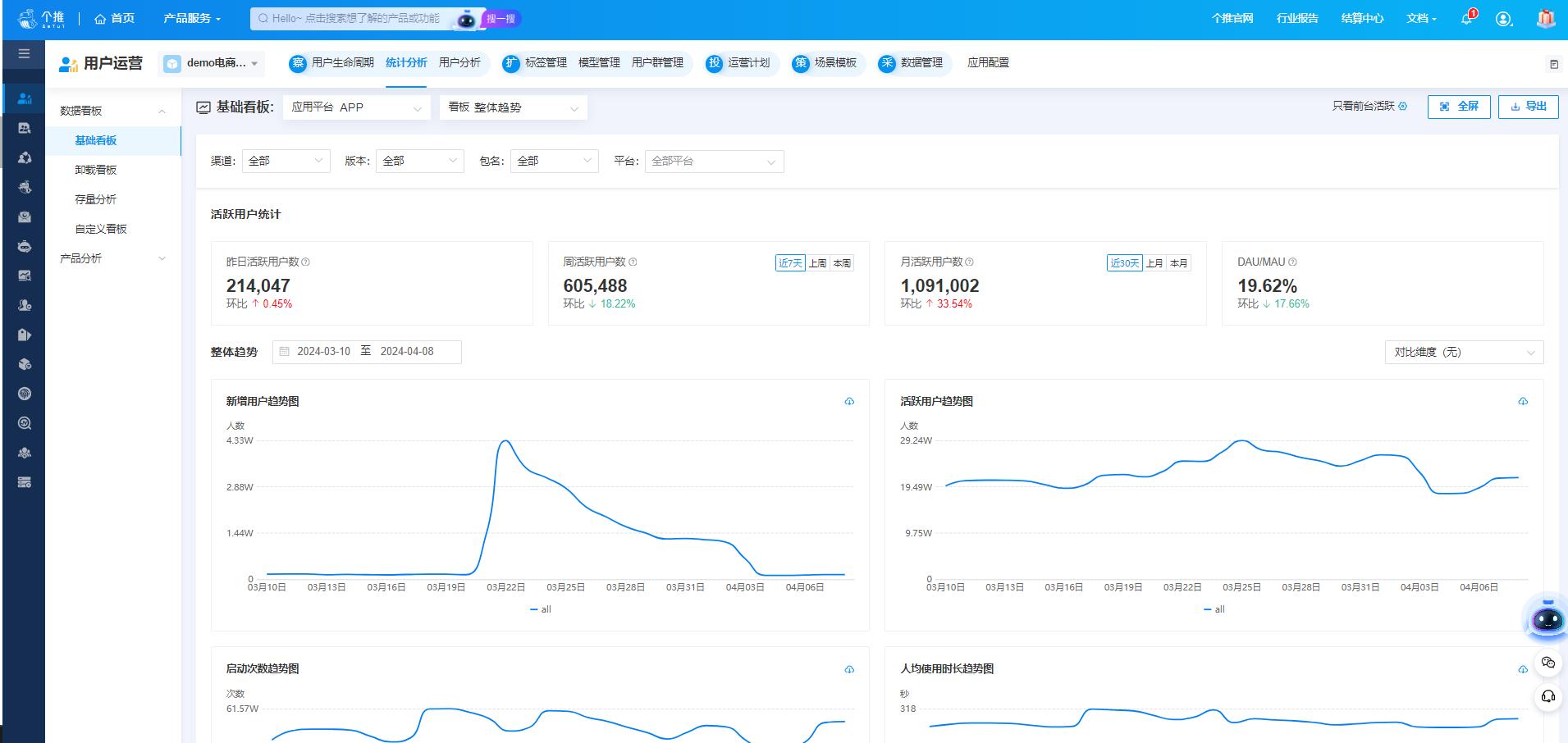Image resolution: width=1568 pixels, height=743 pixels.
Task: Click the settings gear next to 只看前台活跃
Action: 1402,107
